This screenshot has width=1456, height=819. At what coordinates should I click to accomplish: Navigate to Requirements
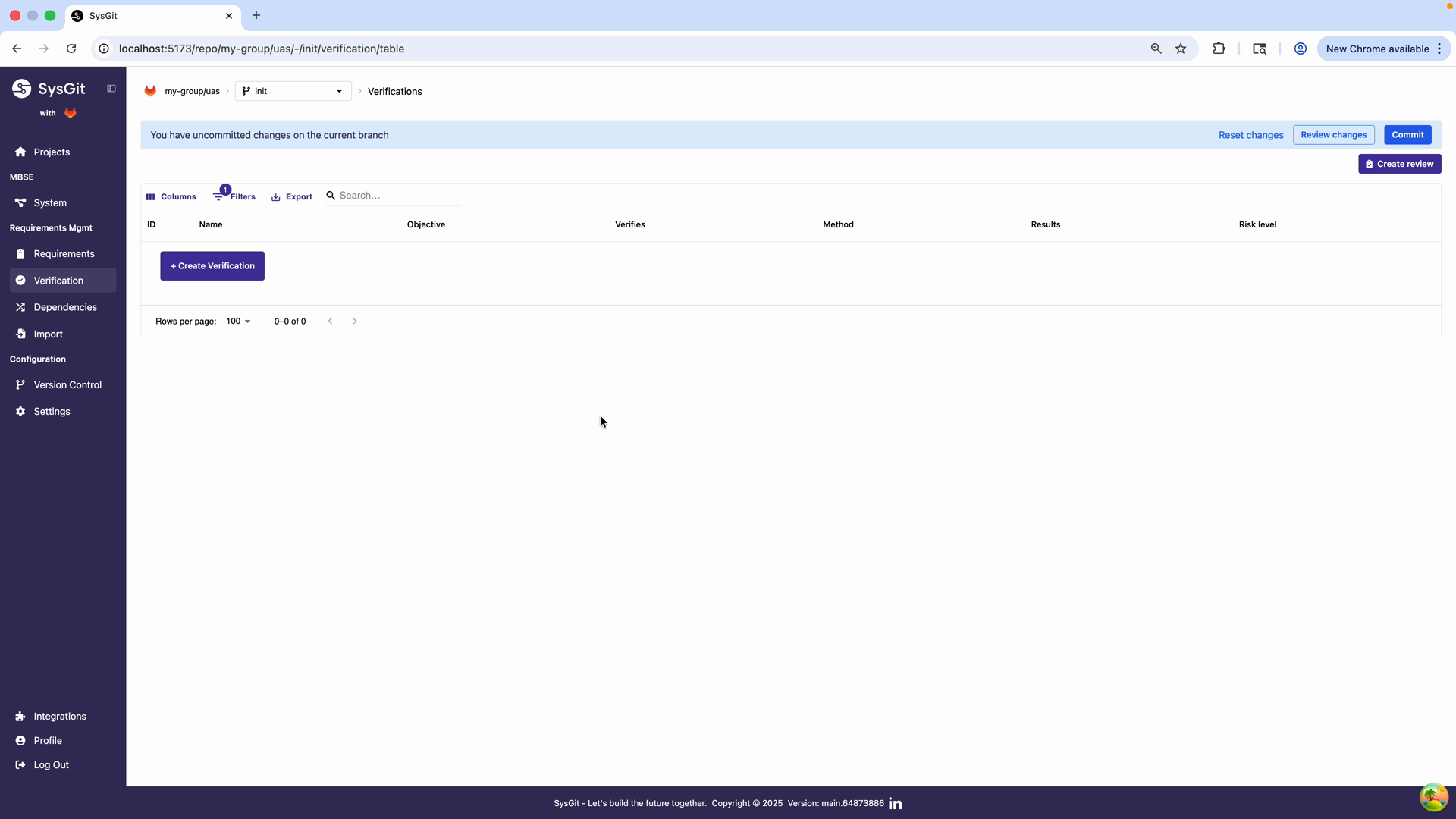click(x=63, y=253)
